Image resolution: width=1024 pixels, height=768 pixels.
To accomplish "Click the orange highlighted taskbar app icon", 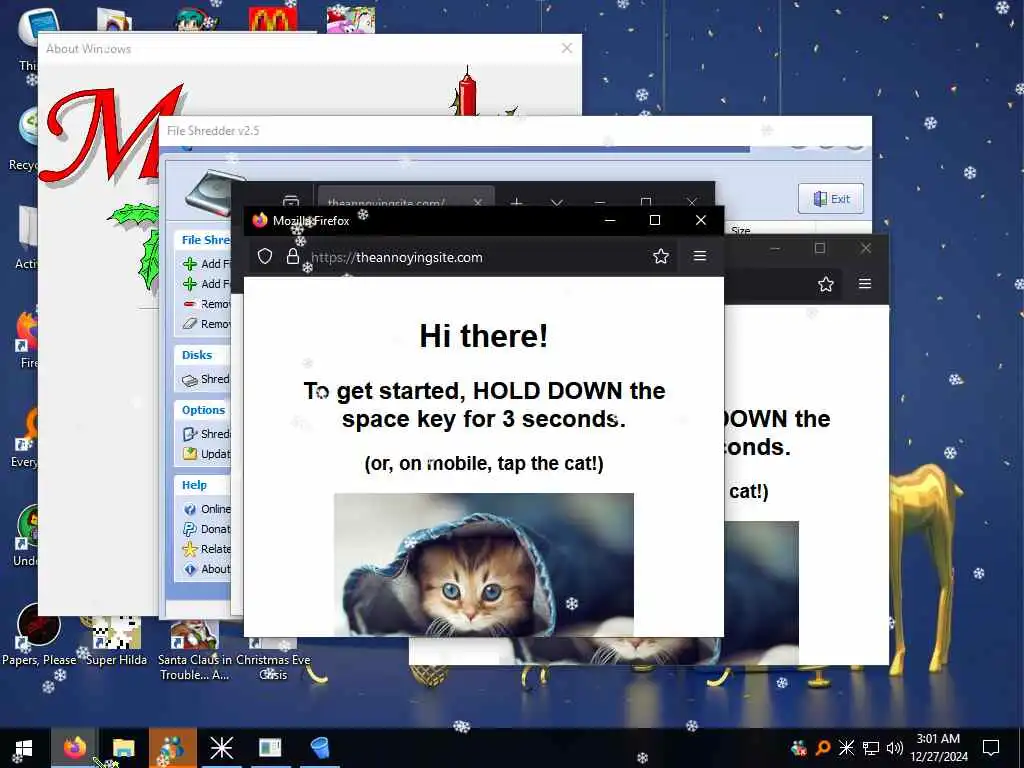I will tap(172, 748).
